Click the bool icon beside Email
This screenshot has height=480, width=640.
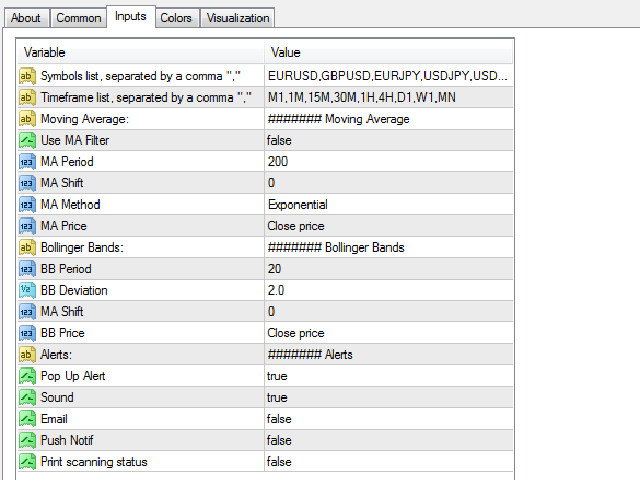click(x=27, y=419)
